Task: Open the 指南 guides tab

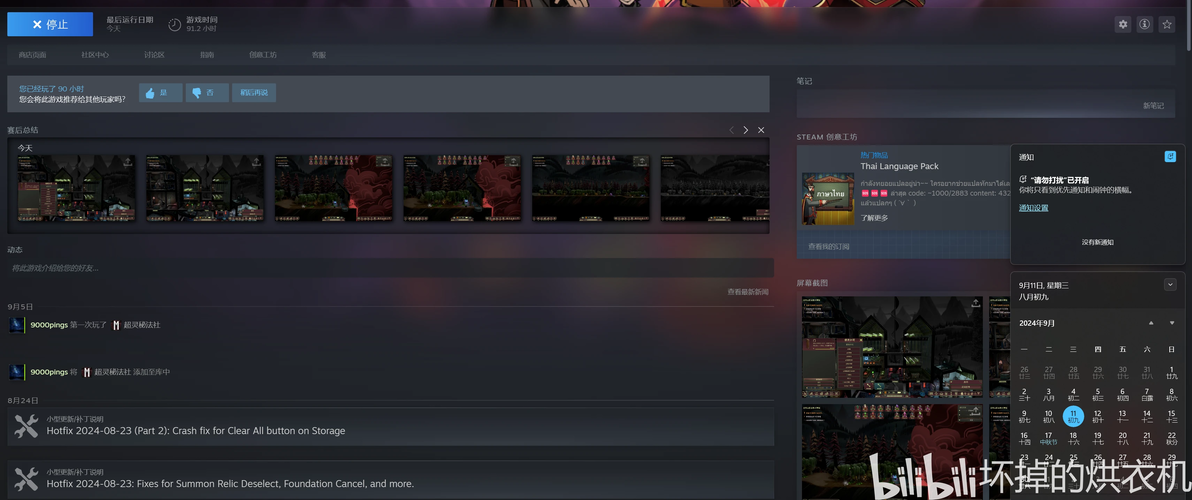Action: tap(207, 55)
